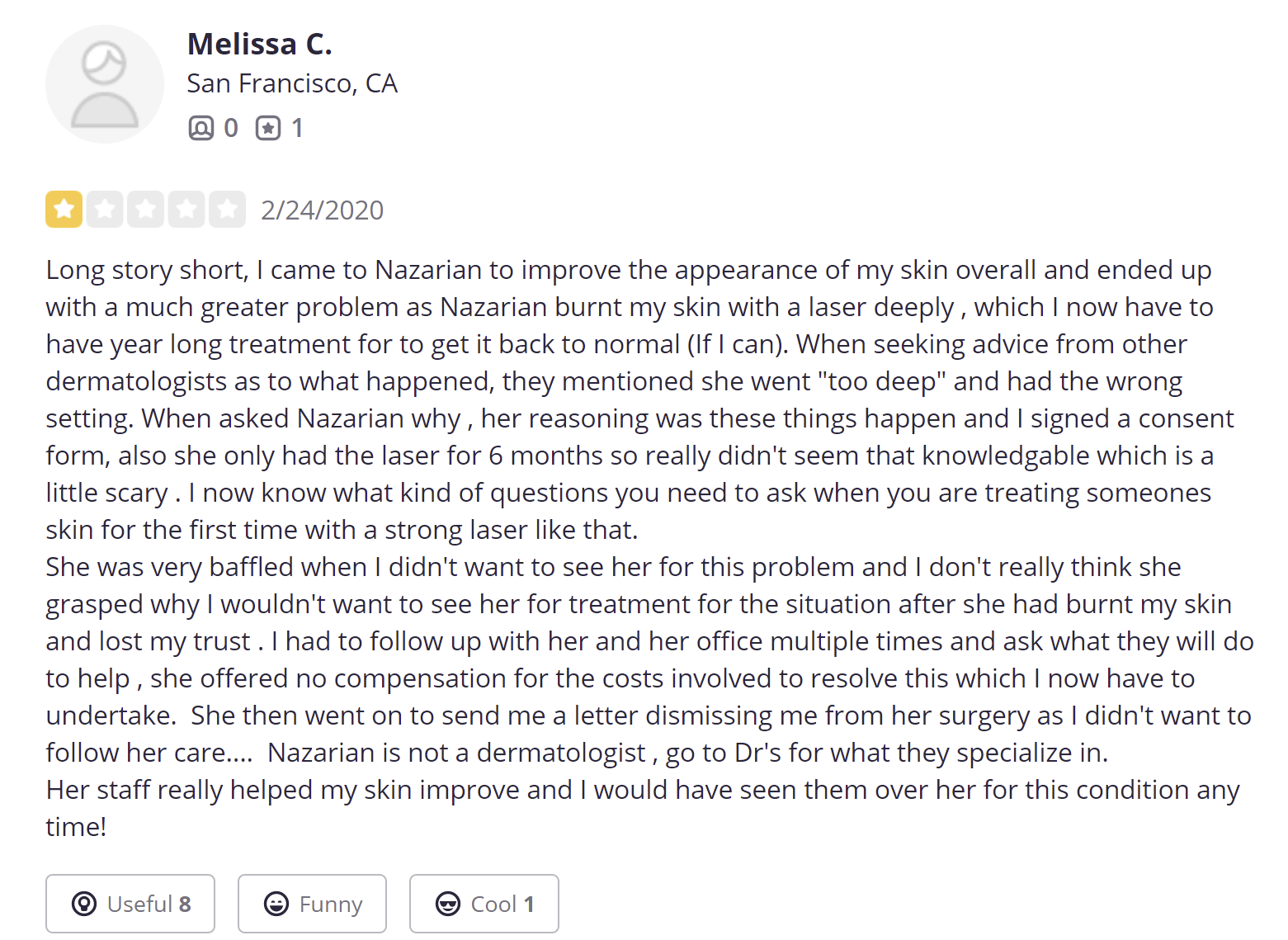Click the review date 2/24/2020
This screenshot has width=1288, height=940.
coord(322,210)
